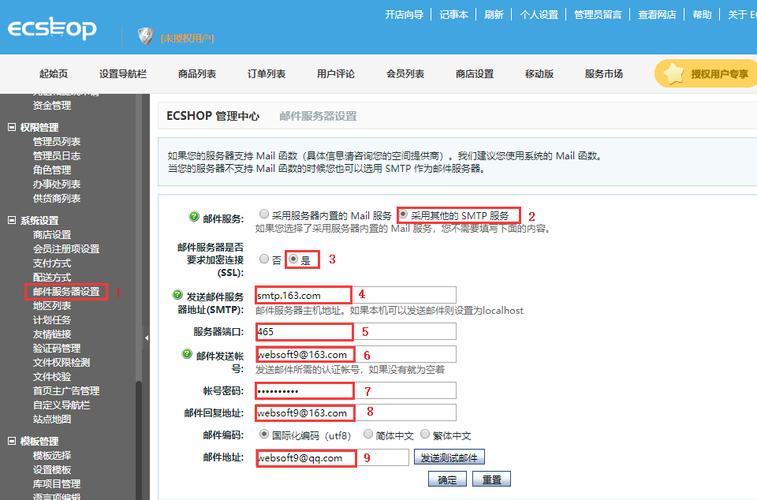Open 会员列表 in the top navigation

(x=406, y=74)
